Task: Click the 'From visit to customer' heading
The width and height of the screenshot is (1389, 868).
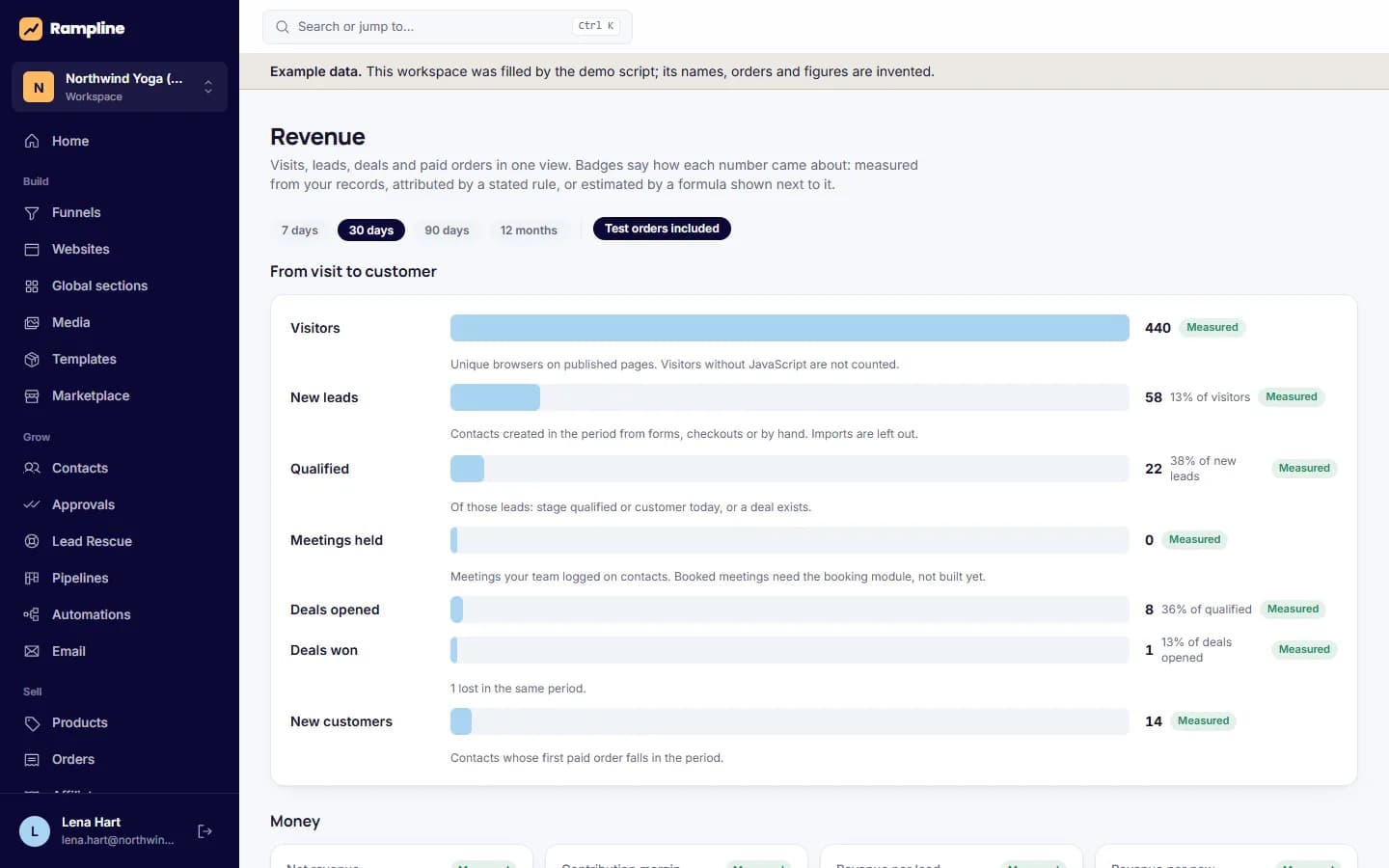Action: tap(353, 272)
